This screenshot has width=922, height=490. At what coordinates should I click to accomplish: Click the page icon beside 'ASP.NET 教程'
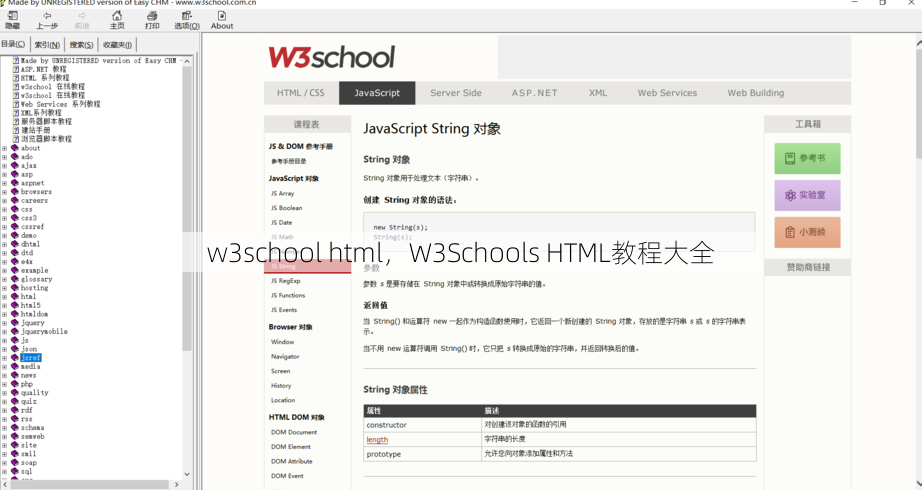16,69
